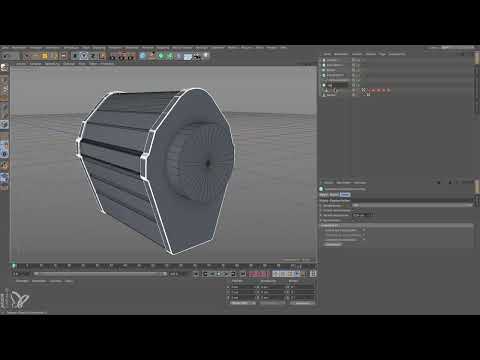Click the green current-frame marker
The width and height of the screenshot is (480, 360).
click(x=14, y=266)
